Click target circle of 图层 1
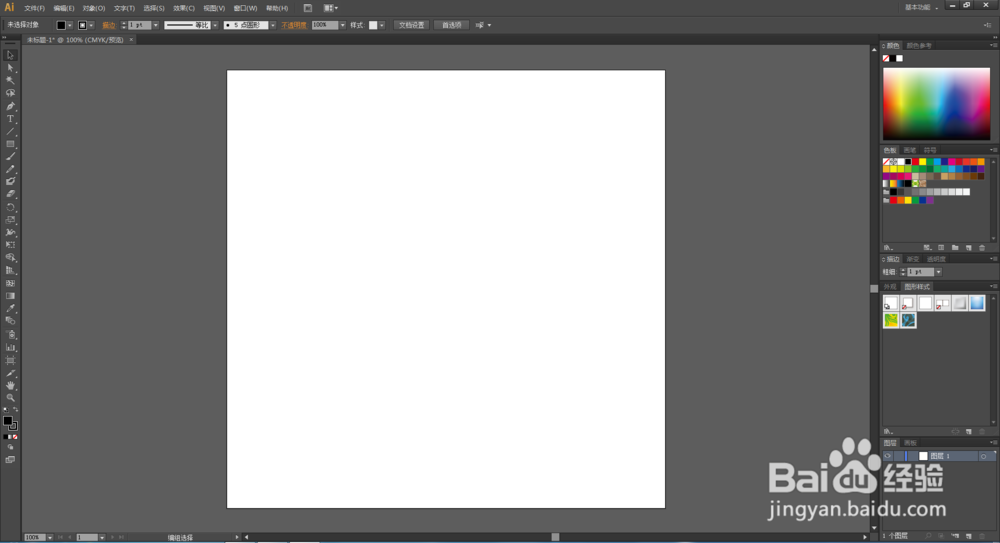Screen dimensions: 1000x543 pyautogui.click(x=983, y=456)
